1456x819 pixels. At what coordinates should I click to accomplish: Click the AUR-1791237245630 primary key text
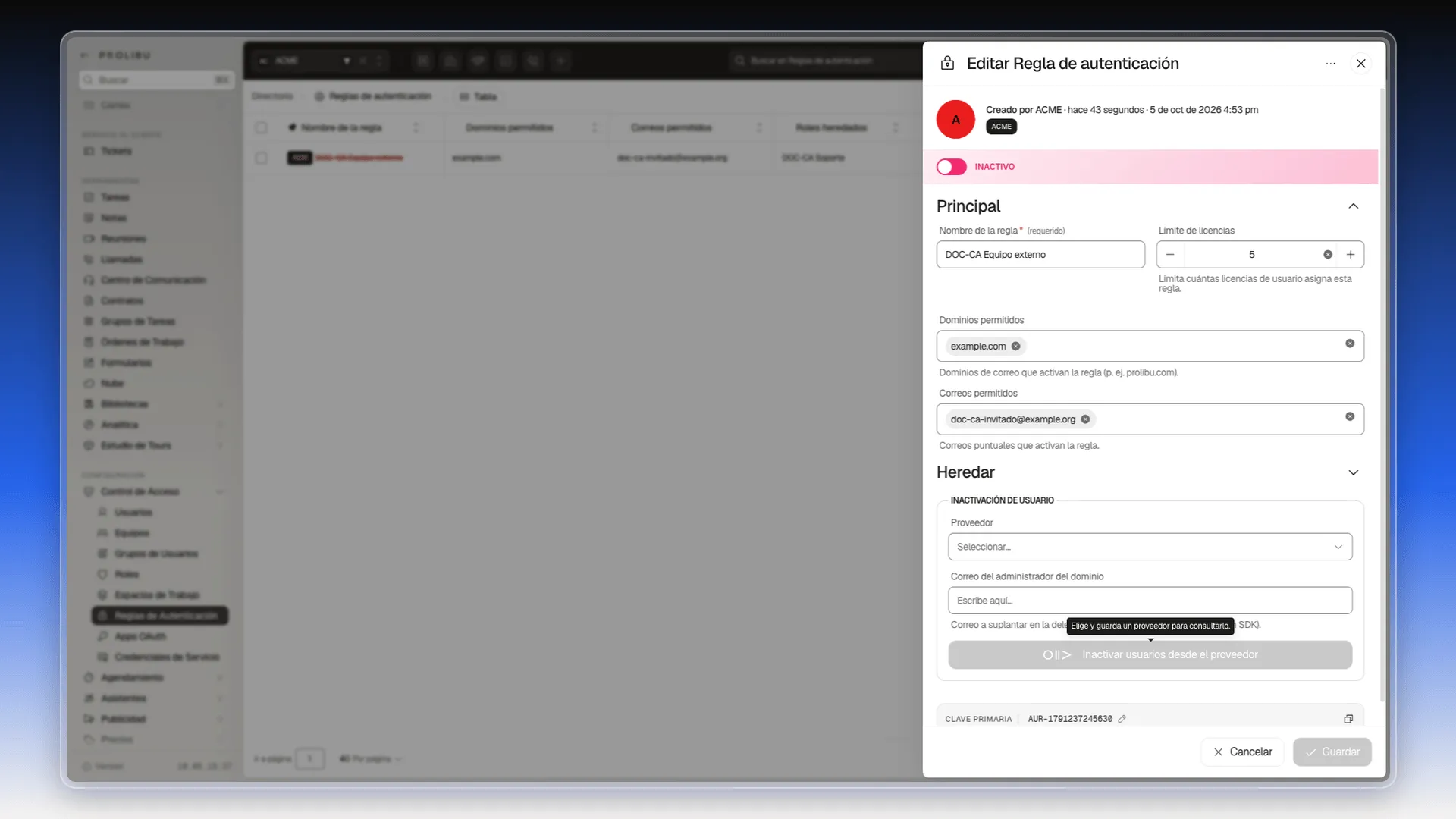[1070, 719]
